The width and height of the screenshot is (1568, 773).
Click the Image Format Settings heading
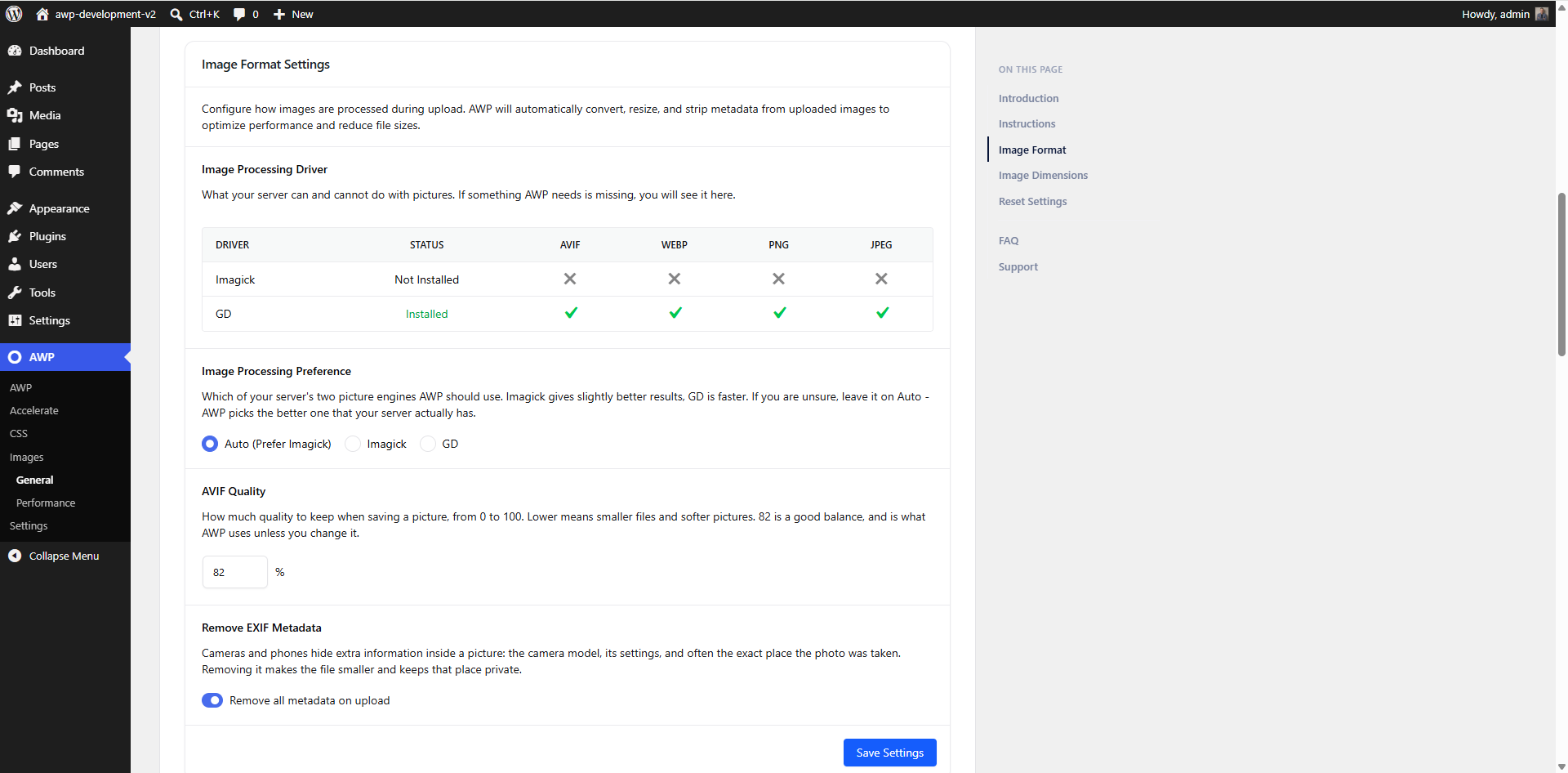[265, 64]
